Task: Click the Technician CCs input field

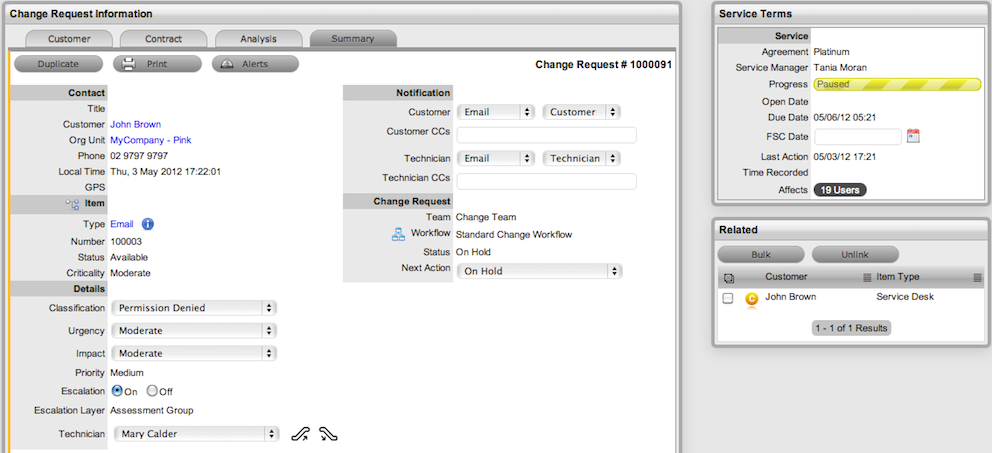Action: 547,182
